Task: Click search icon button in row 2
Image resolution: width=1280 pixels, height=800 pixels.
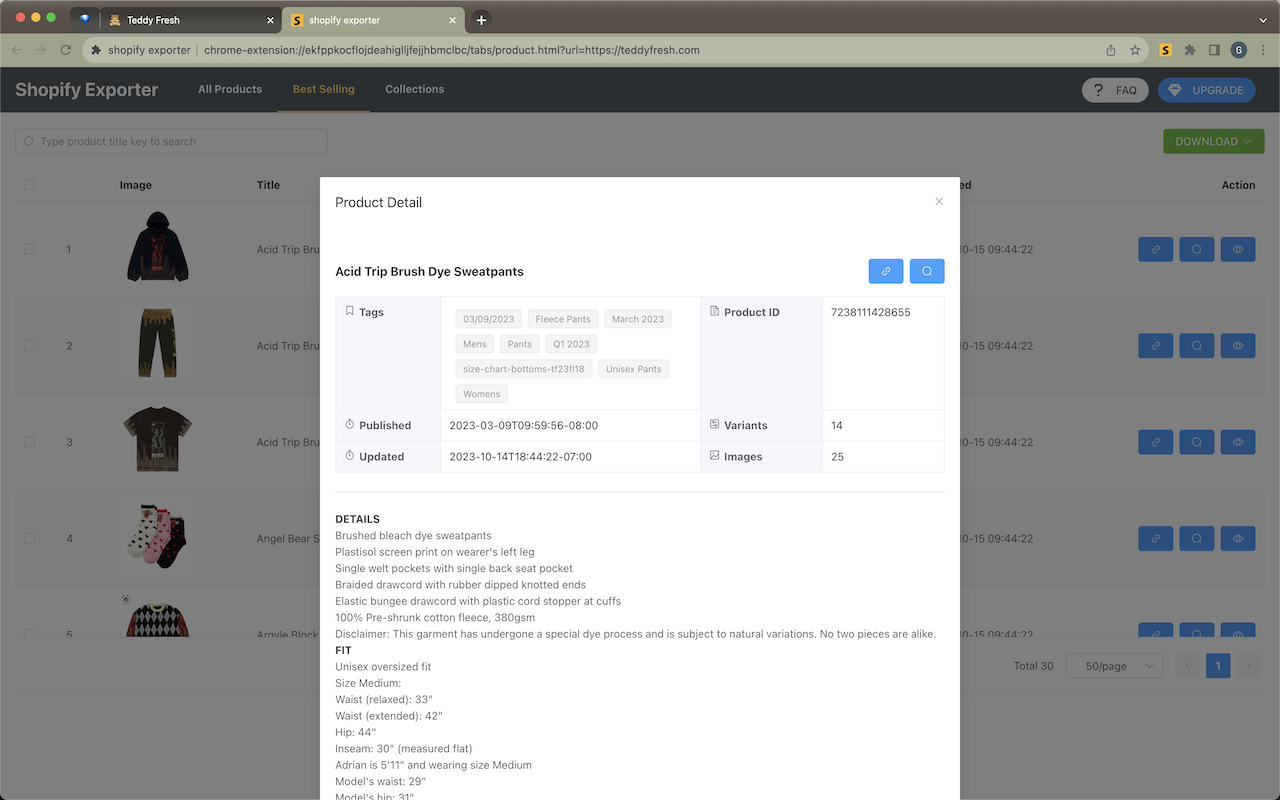Action: [x=1197, y=346]
